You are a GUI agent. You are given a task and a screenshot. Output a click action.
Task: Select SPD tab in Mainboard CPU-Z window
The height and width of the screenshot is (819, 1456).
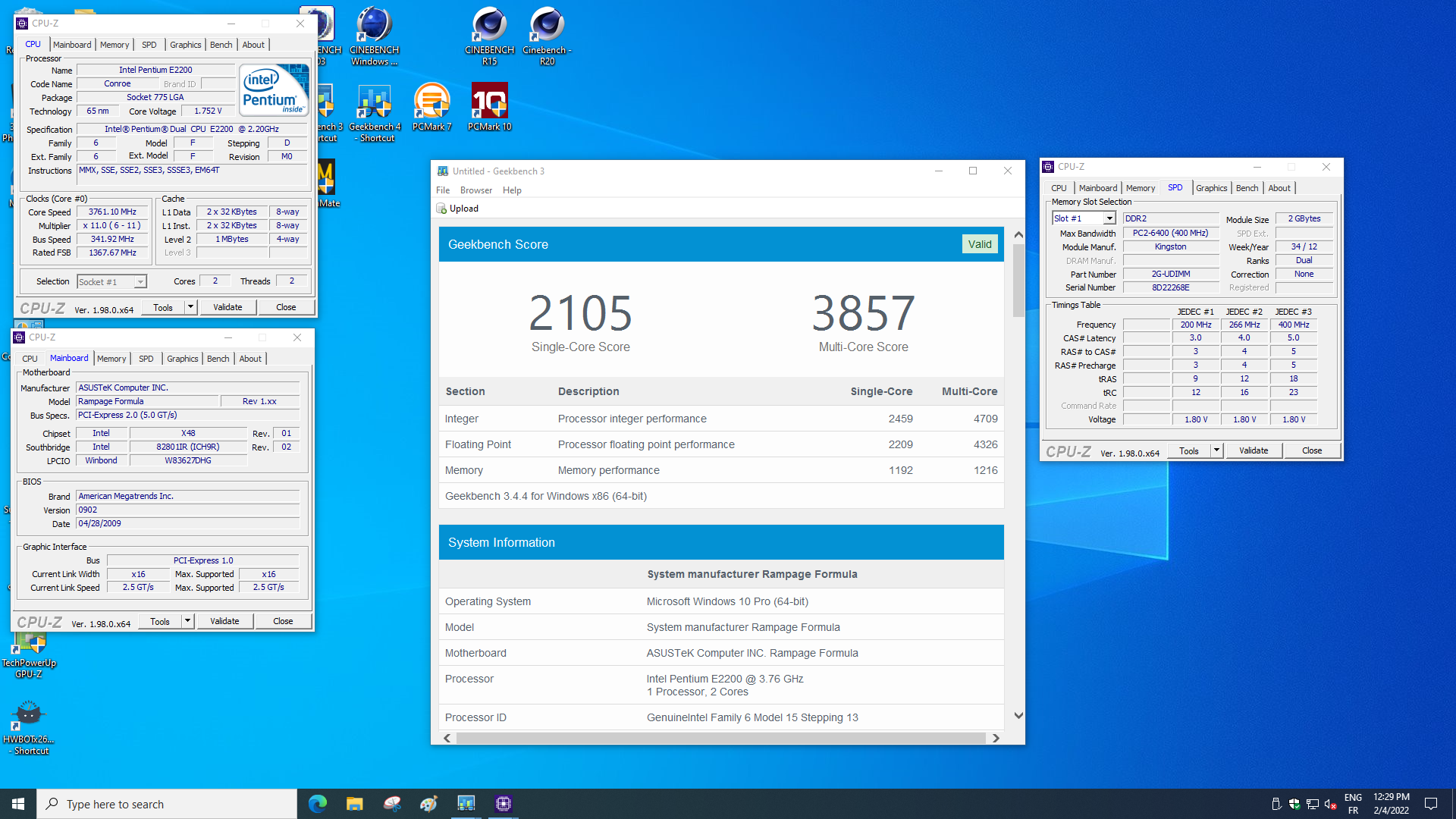[x=146, y=359]
